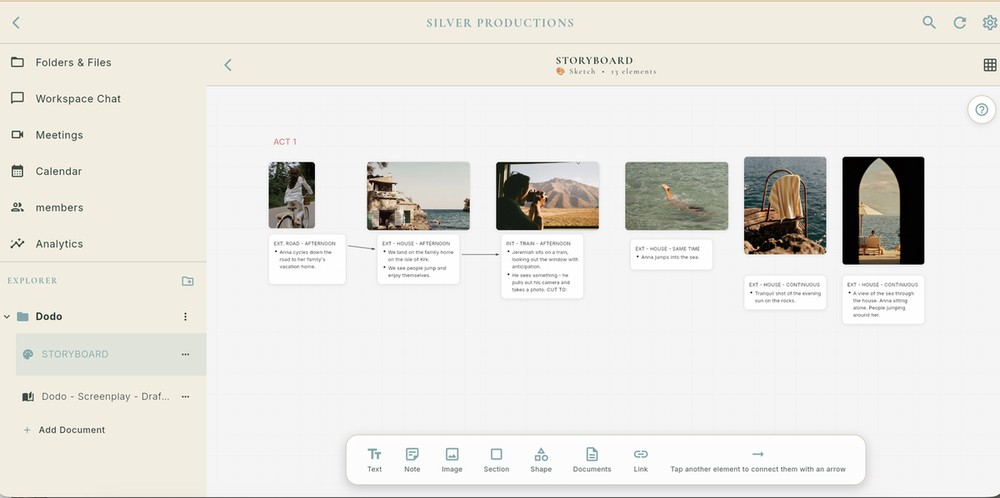Select the train photographer image
Viewport: 1000px width, 498px height.
pyautogui.click(x=548, y=196)
